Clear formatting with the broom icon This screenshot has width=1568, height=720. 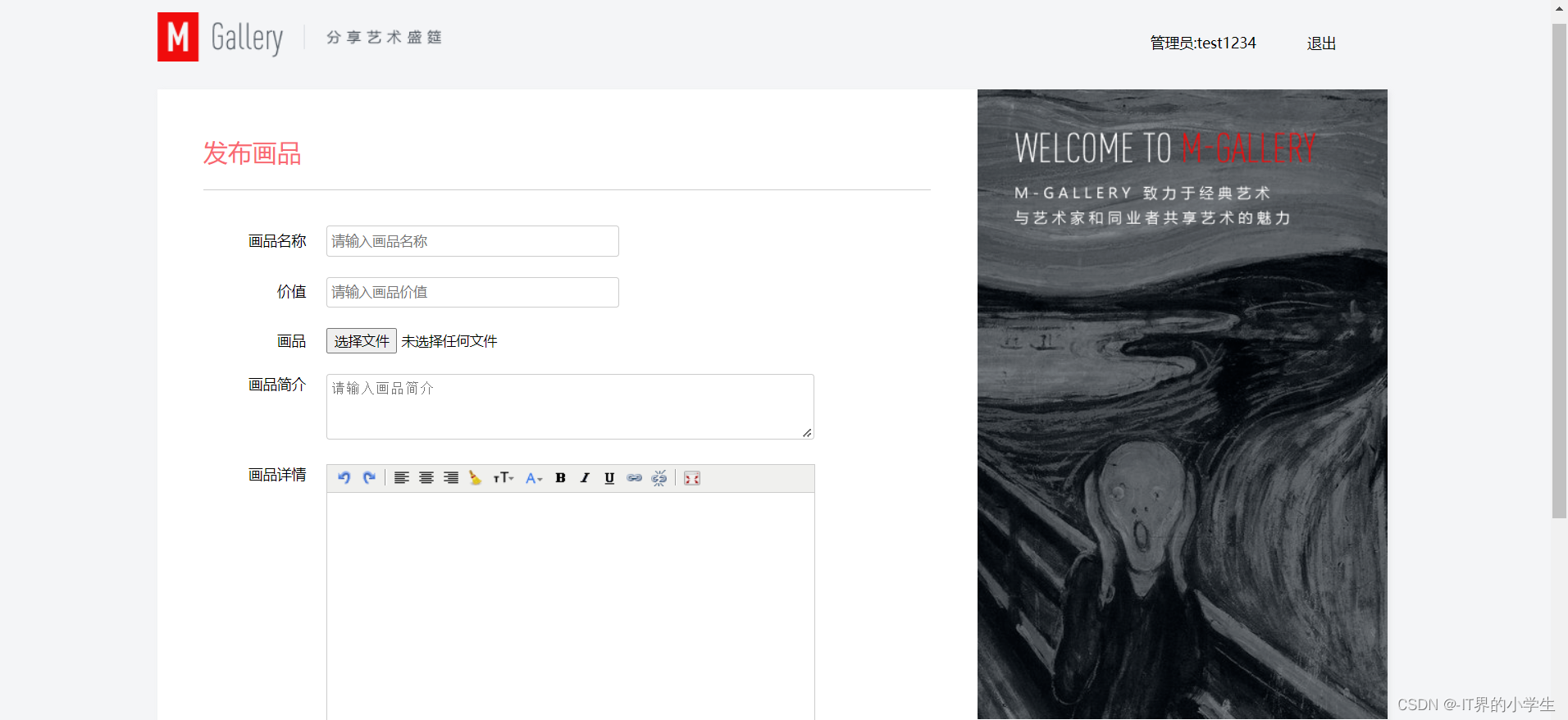point(475,478)
